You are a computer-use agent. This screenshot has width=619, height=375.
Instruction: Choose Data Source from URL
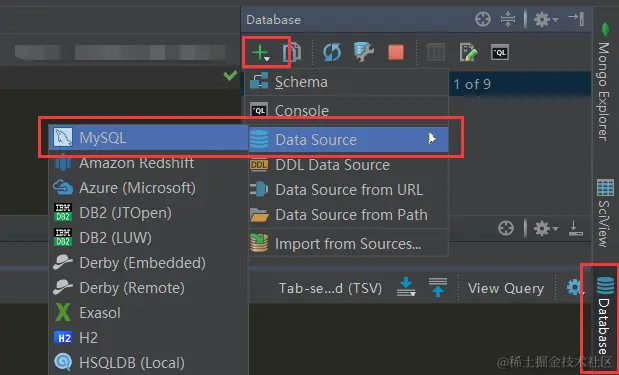pyautogui.click(x=348, y=190)
